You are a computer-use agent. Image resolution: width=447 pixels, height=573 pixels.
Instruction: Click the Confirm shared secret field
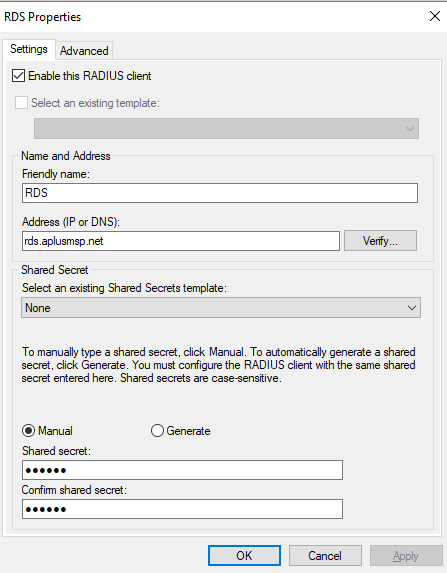[x=182, y=509]
